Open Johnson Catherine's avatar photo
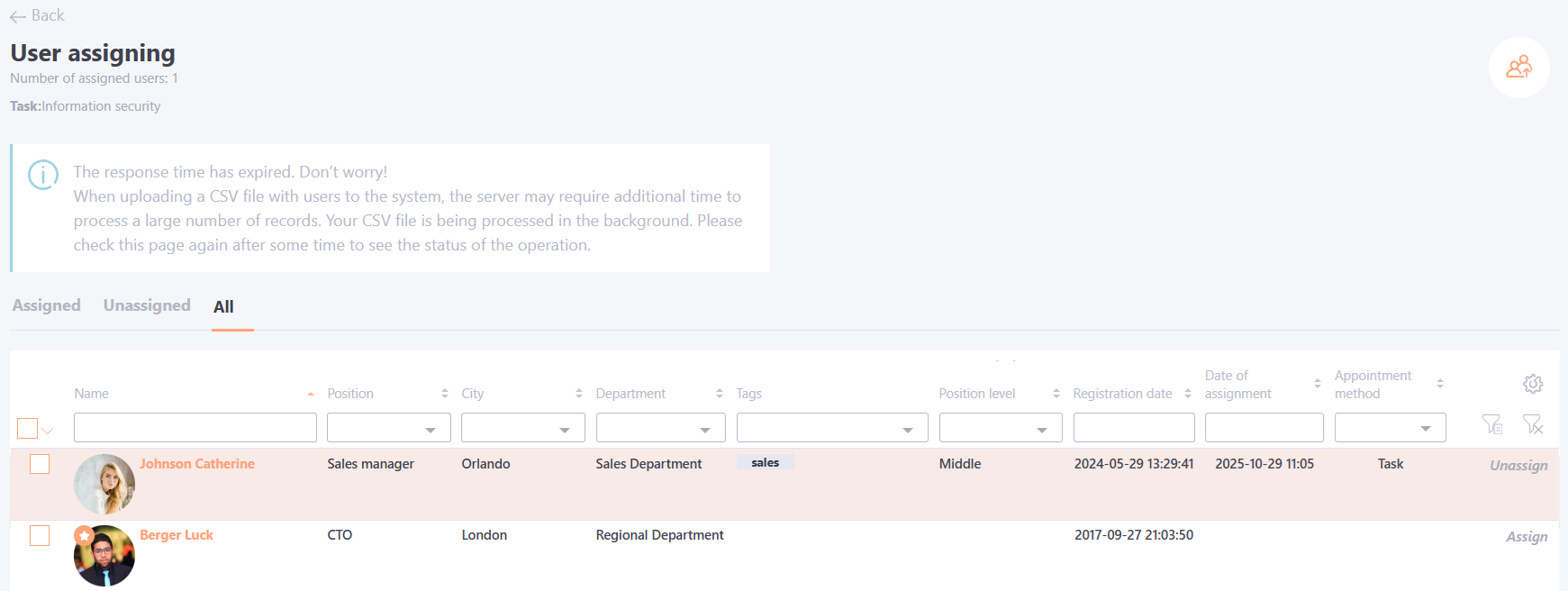1568x591 pixels. coord(104,484)
